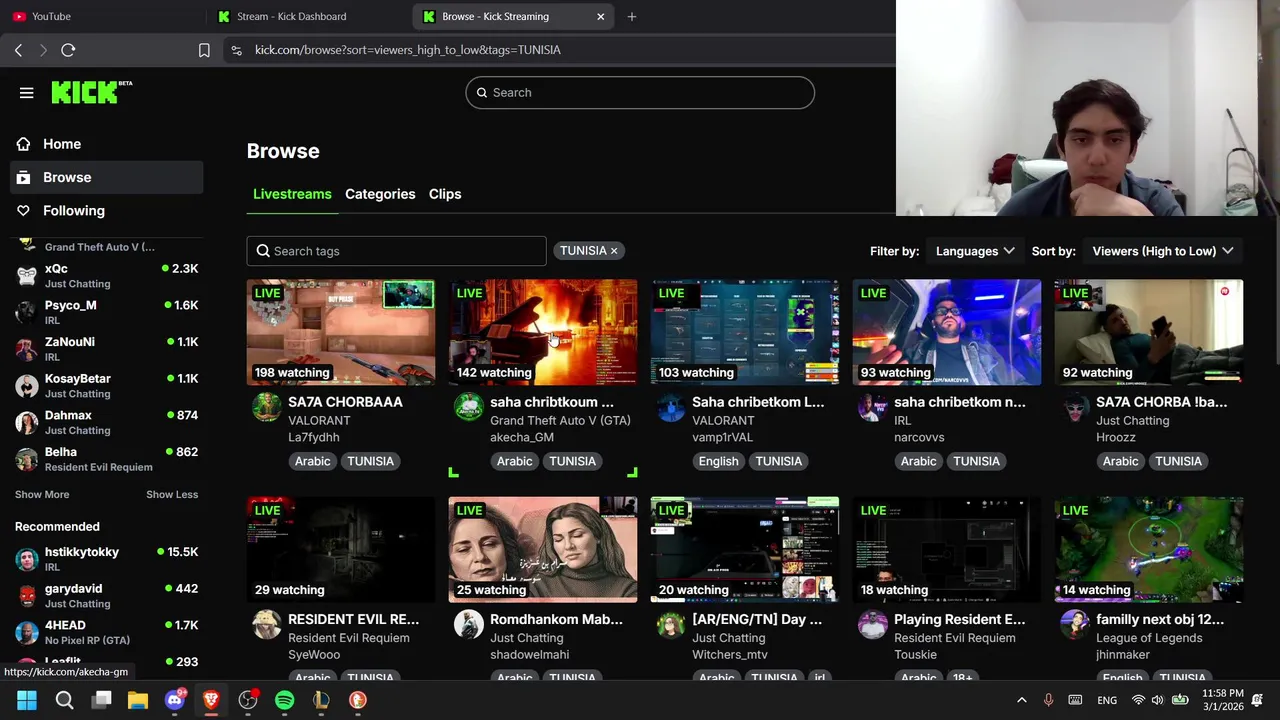This screenshot has height=720, width=1280.
Task: Open vamp1rVAL stream thumbnail
Action: [x=745, y=332]
